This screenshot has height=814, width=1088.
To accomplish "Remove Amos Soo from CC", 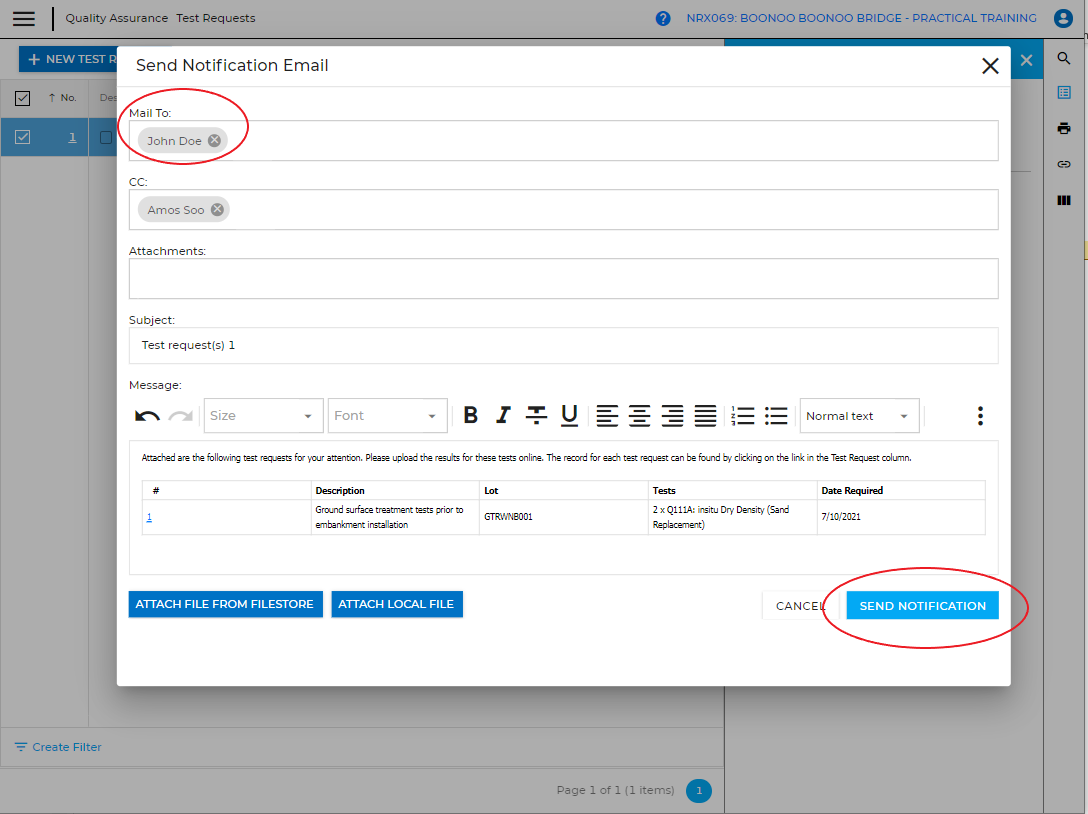I will [217, 210].
